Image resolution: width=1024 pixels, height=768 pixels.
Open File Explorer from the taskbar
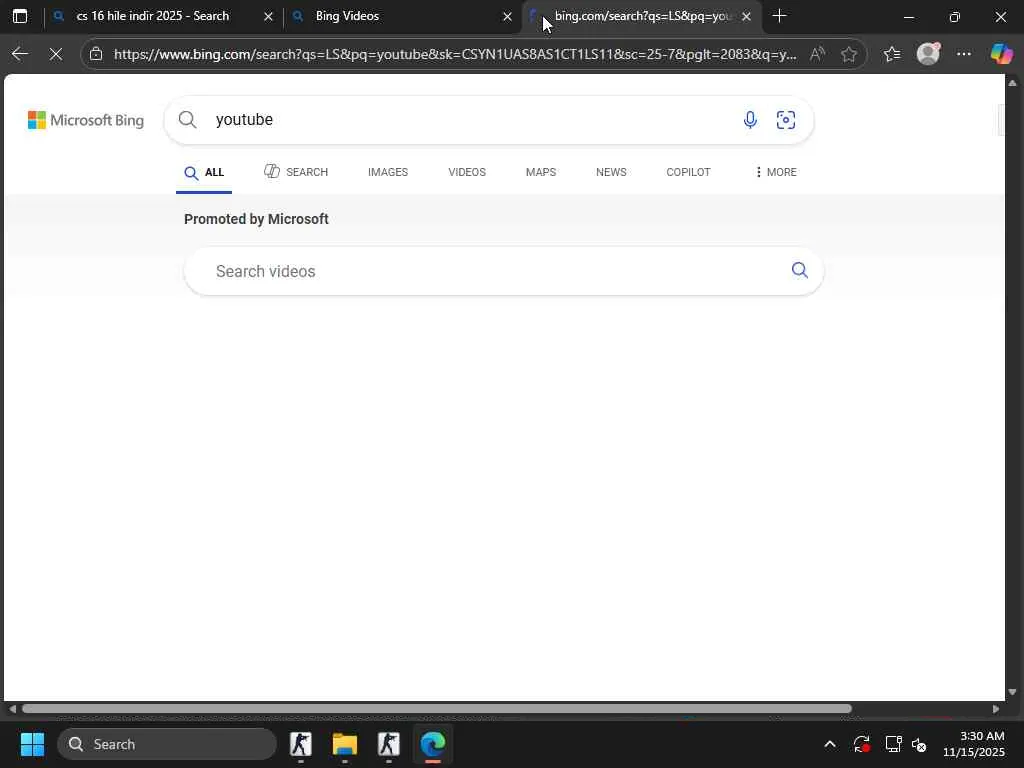pos(345,744)
